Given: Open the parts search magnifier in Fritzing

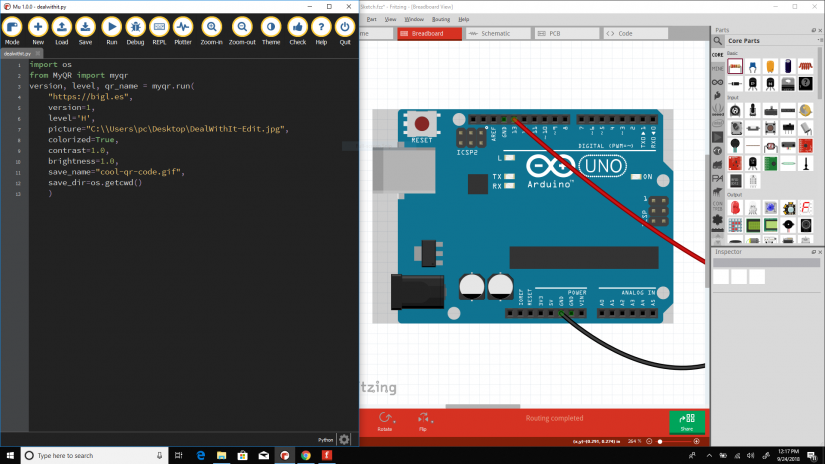Looking at the screenshot, I should (718, 41).
